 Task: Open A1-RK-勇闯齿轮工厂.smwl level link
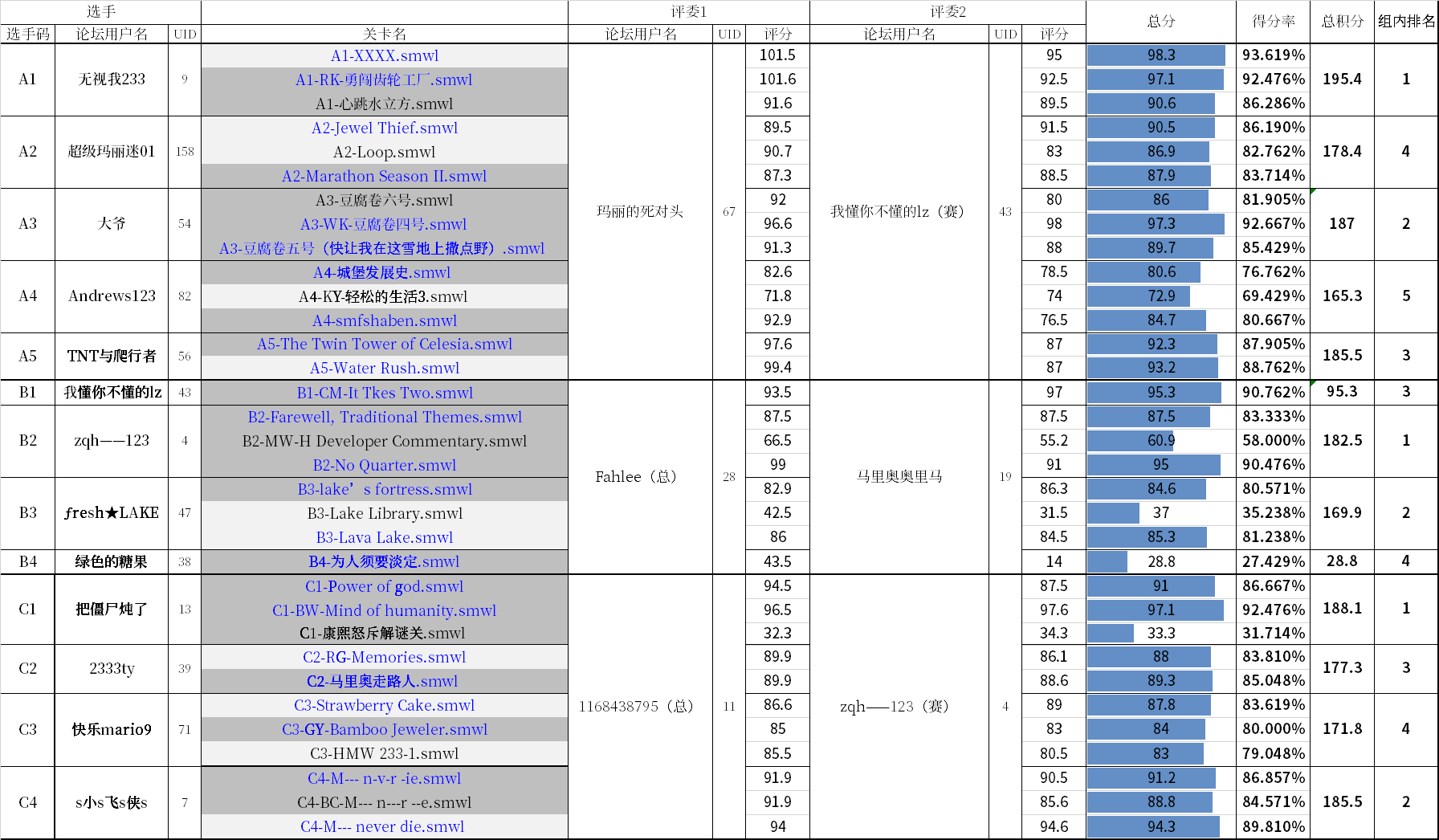click(x=384, y=80)
